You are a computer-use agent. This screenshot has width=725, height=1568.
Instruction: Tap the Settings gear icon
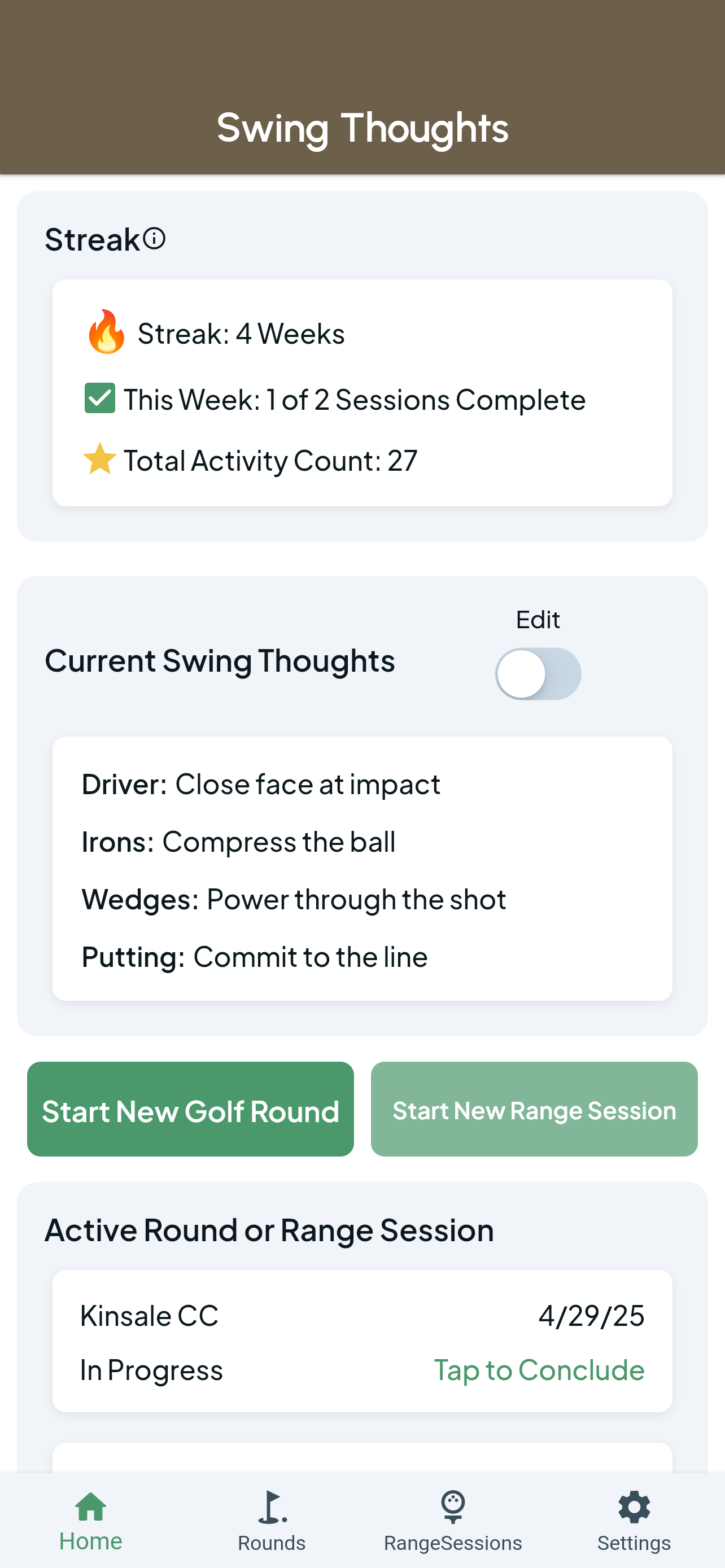click(634, 1507)
